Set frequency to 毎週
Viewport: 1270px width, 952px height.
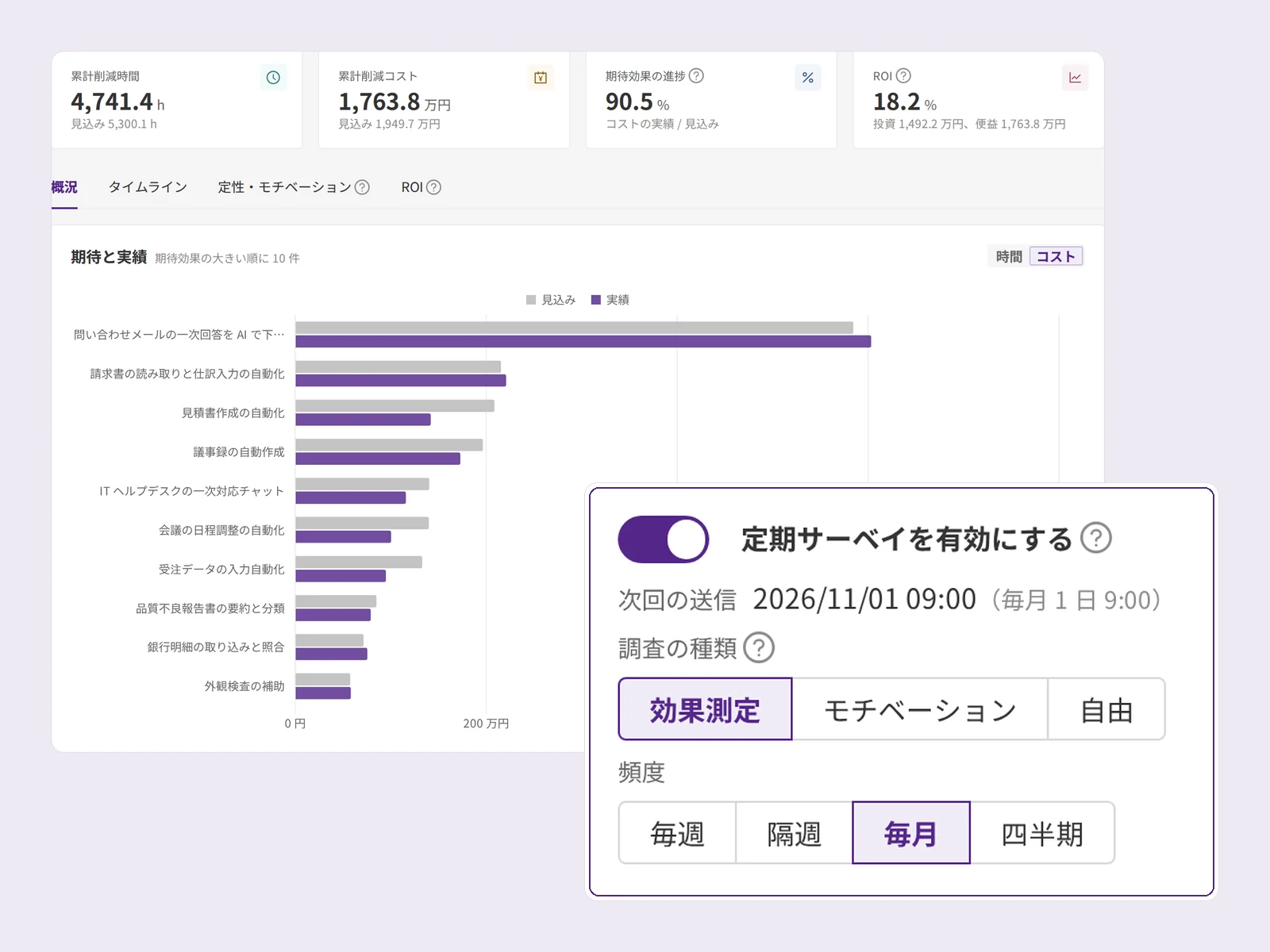click(677, 833)
